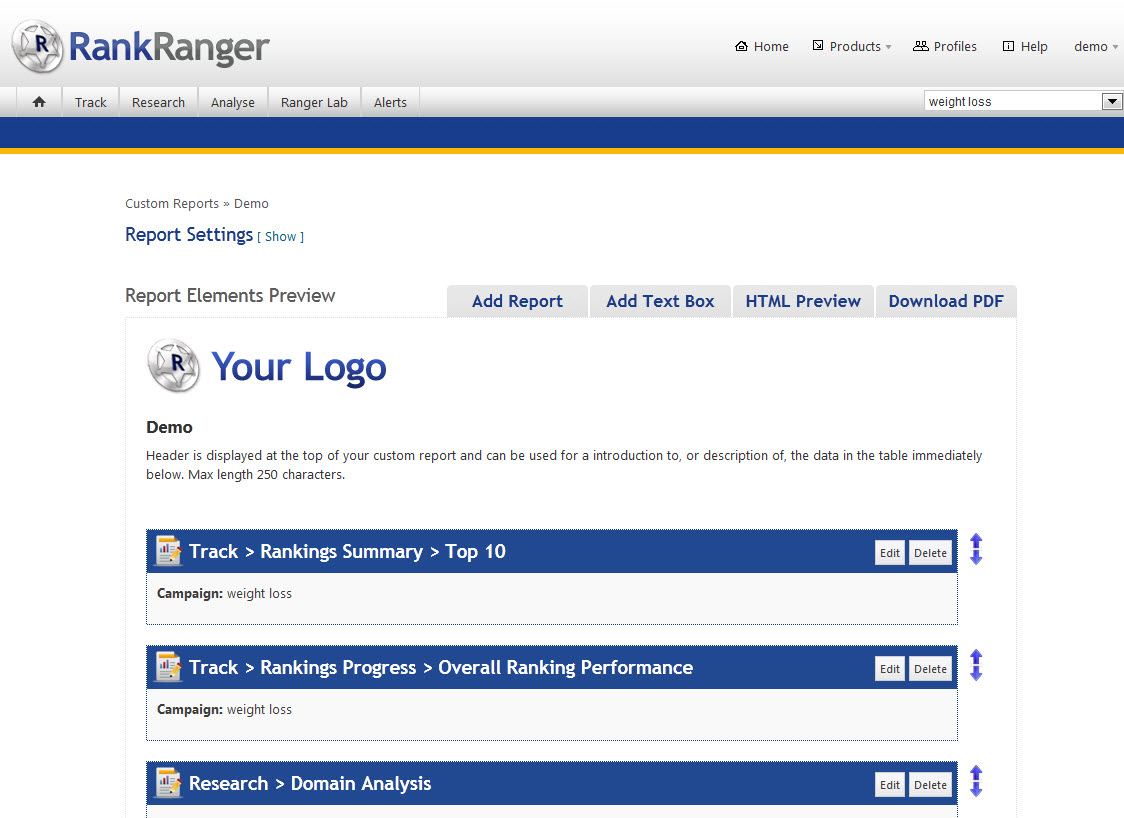The height and width of the screenshot is (818, 1124).
Task: Click the Research > Domain Analysis title
Action: pos(310,784)
